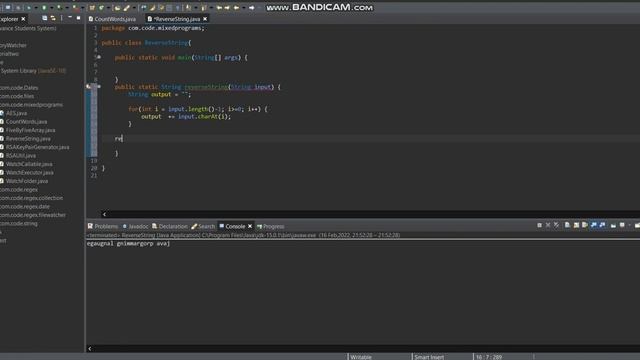Click Remove Launch X icon in Console
The width and height of the screenshot is (640, 360).
tap(548, 225)
